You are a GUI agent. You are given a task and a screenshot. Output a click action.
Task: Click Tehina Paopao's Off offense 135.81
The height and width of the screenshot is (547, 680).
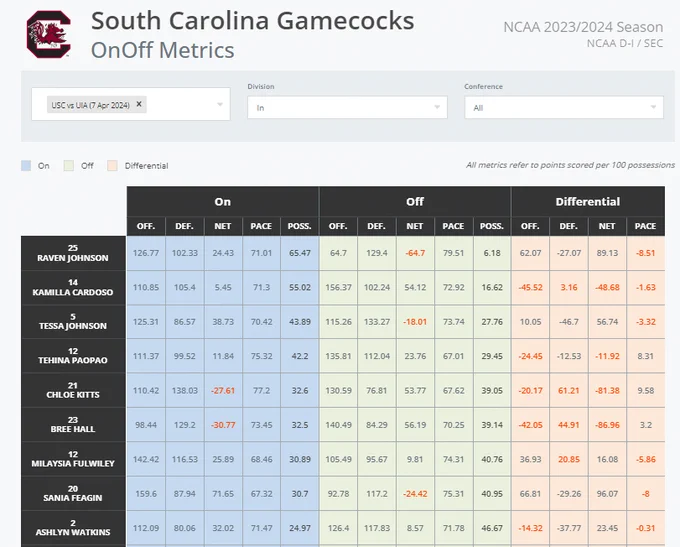338,356
